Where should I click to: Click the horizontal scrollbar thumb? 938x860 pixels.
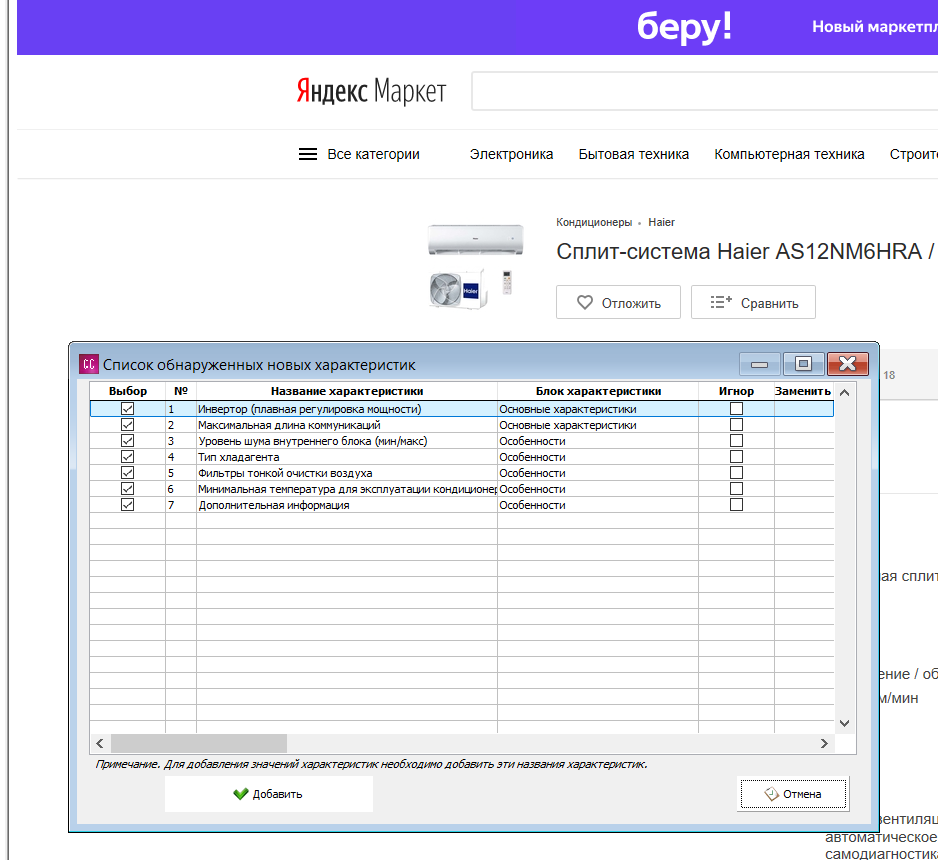[x=199, y=743]
